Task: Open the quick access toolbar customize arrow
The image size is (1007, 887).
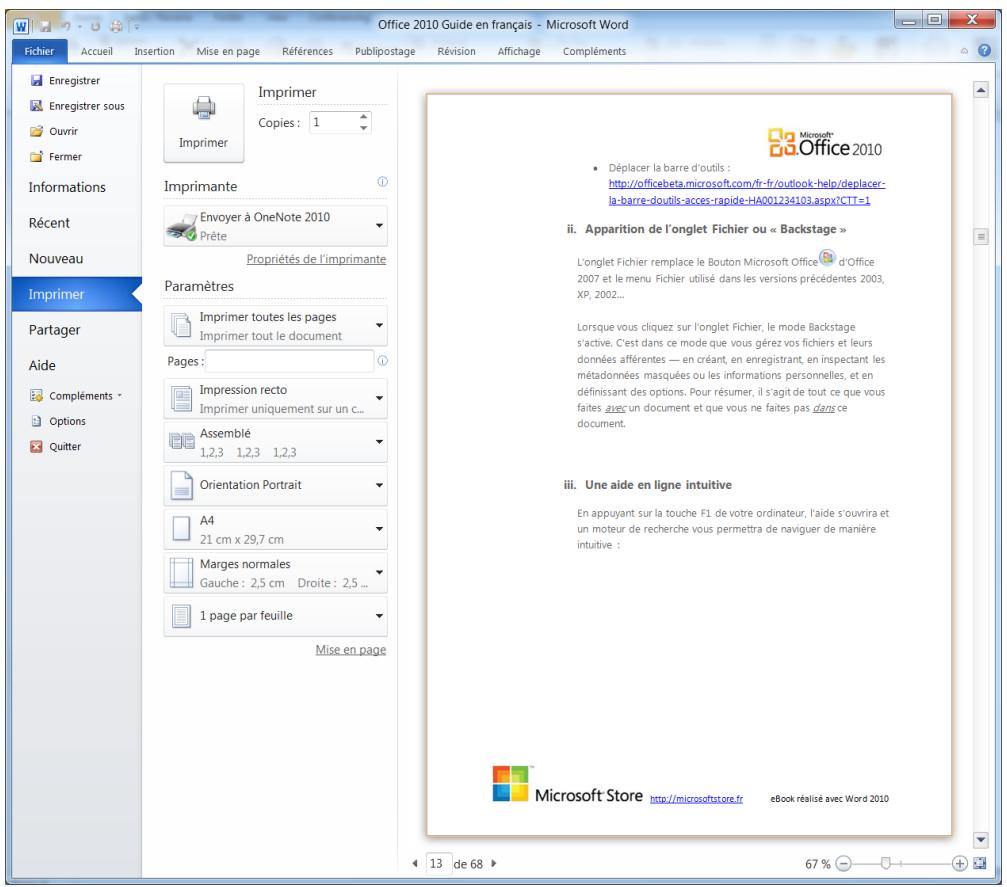Action: pyautogui.click(x=136, y=27)
